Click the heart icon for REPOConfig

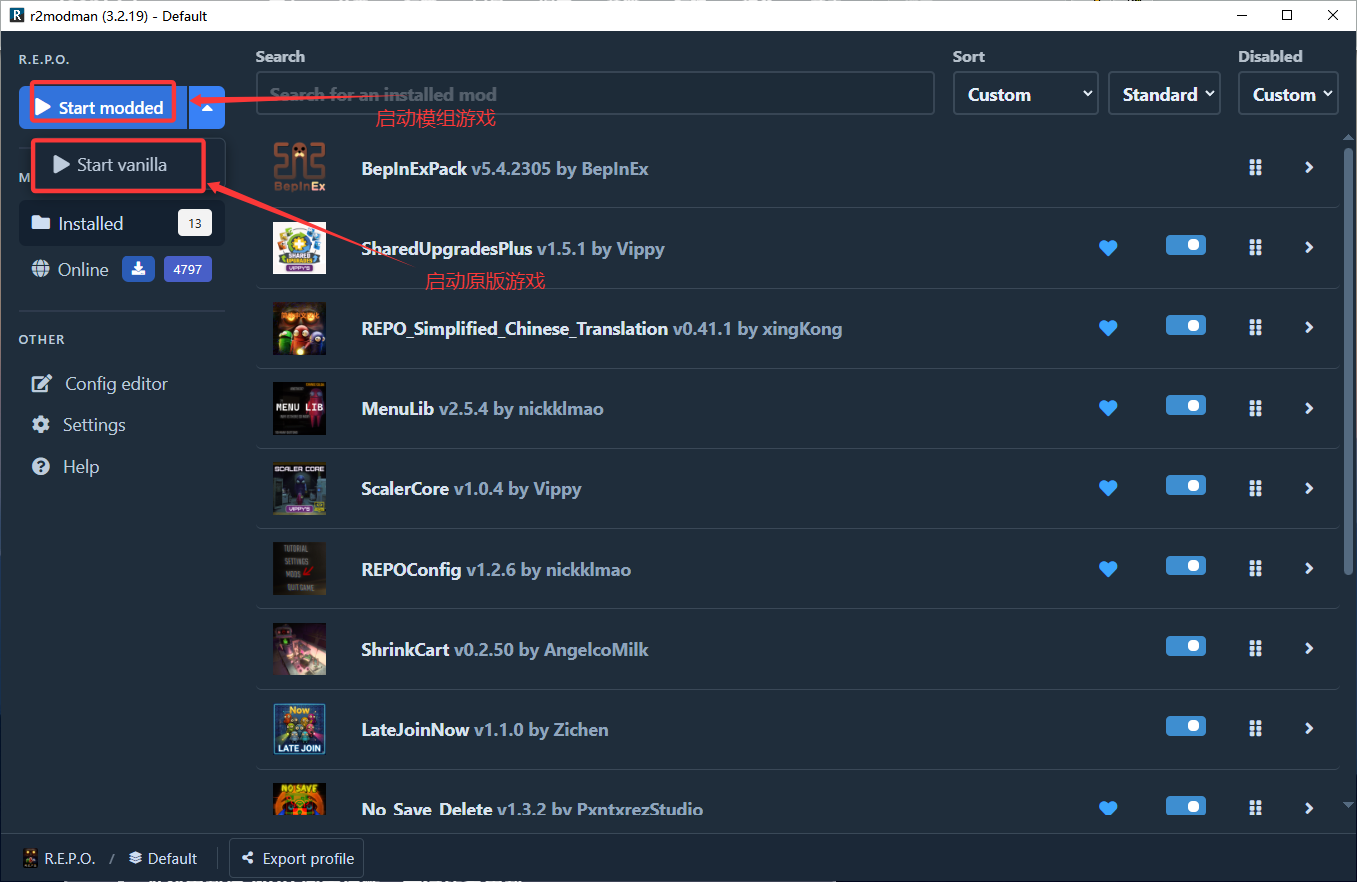[1107, 569]
